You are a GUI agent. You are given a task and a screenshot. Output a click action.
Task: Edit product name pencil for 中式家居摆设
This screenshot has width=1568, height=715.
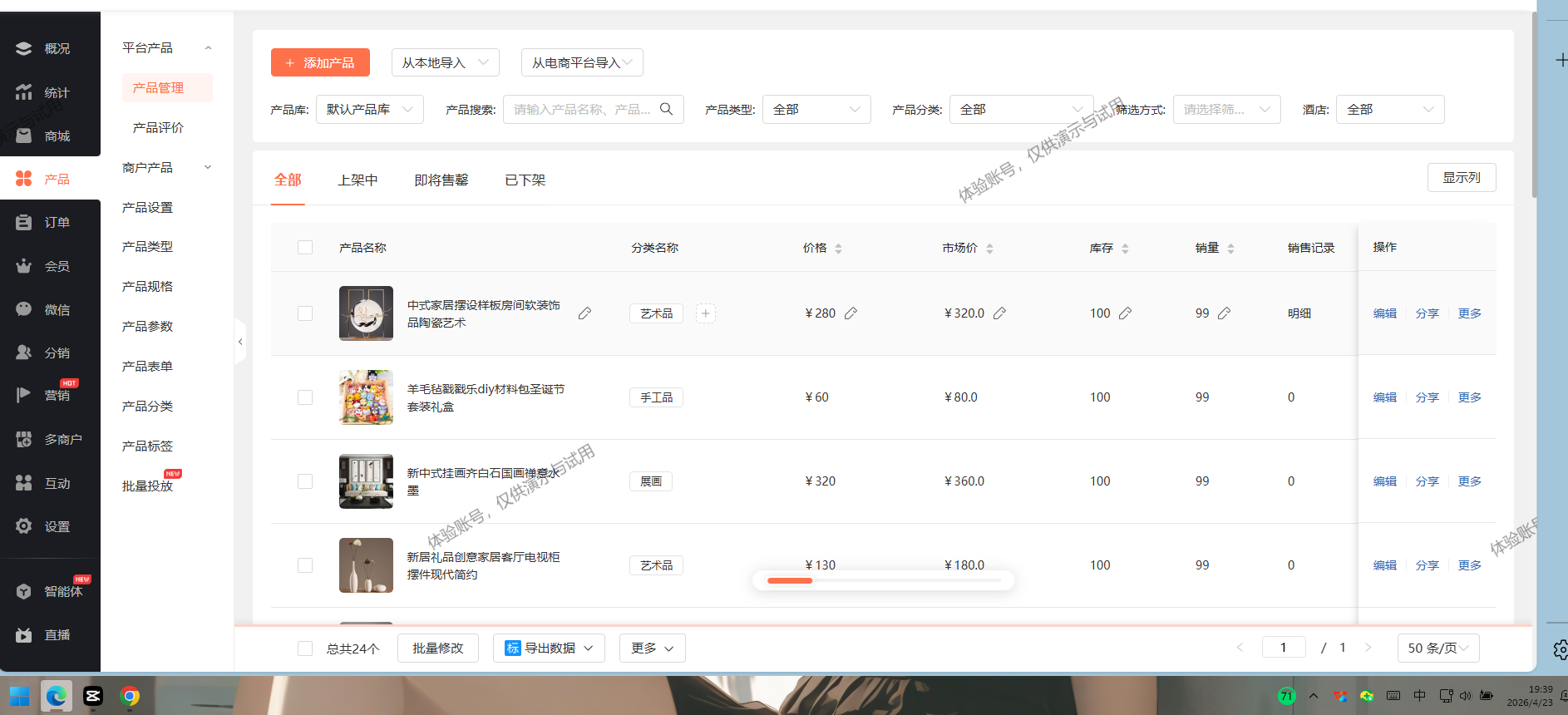coord(584,313)
